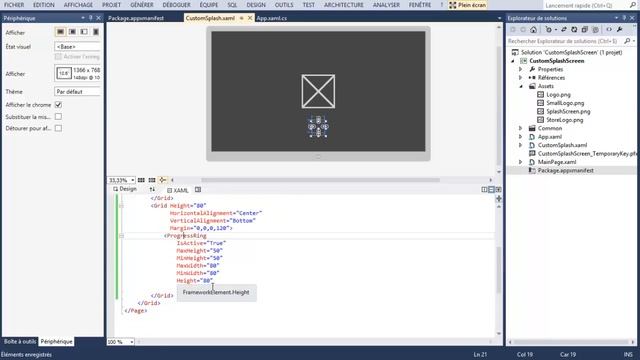Select the image placeholder on design canvas
This screenshot has width=640, height=360.
318,91
